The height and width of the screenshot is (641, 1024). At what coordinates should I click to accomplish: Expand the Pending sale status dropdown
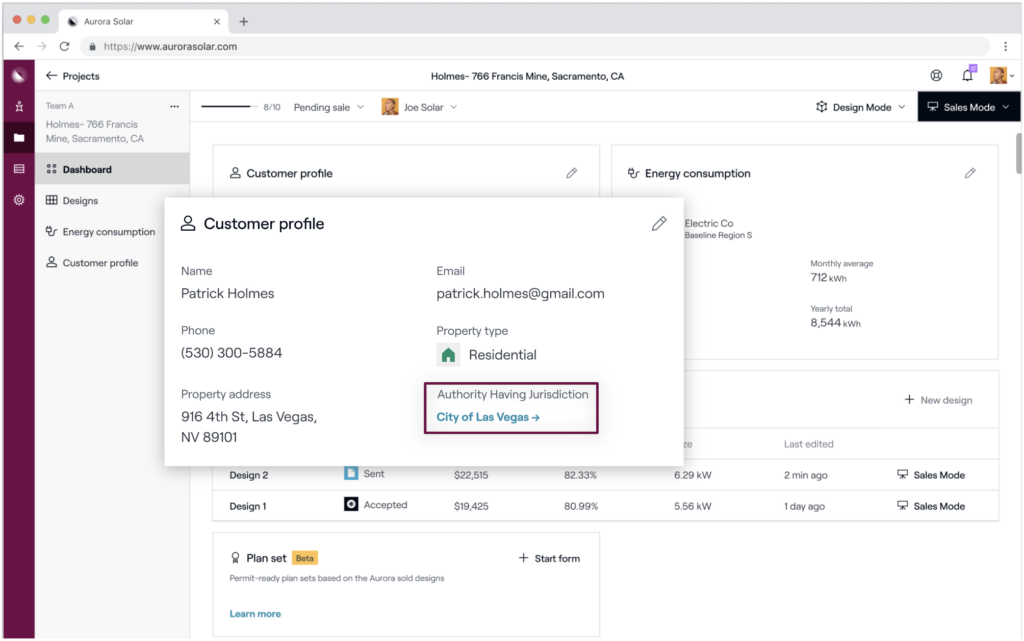click(x=328, y=107)
